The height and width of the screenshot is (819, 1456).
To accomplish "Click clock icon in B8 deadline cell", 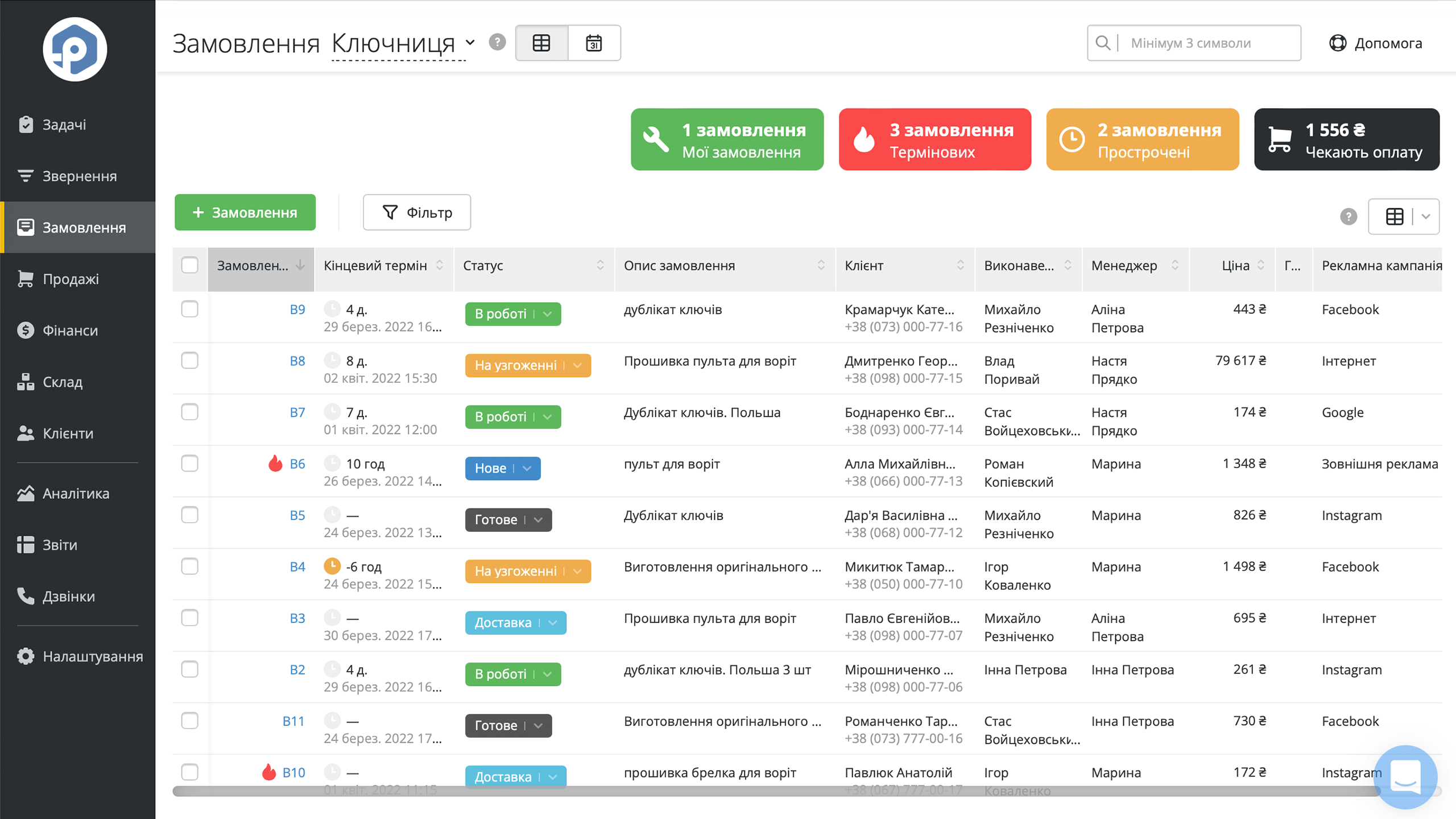I will (332, 360).
